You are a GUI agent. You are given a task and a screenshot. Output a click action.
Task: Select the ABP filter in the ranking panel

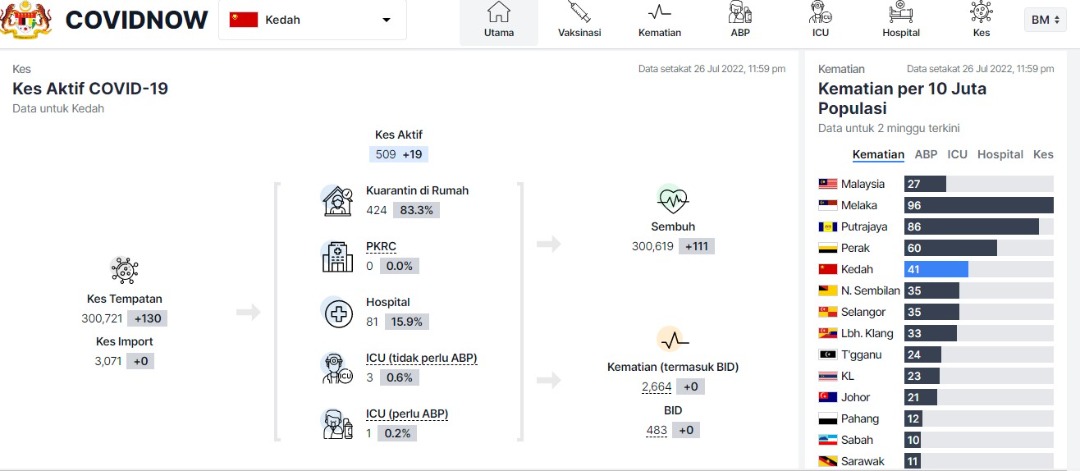point(926,155)
